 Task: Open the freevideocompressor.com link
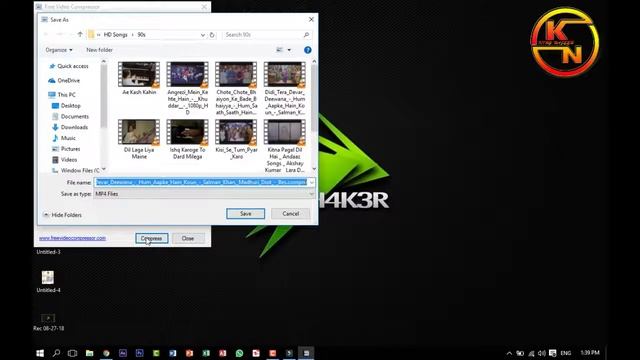pyautogui.click(x=72, y=238)
